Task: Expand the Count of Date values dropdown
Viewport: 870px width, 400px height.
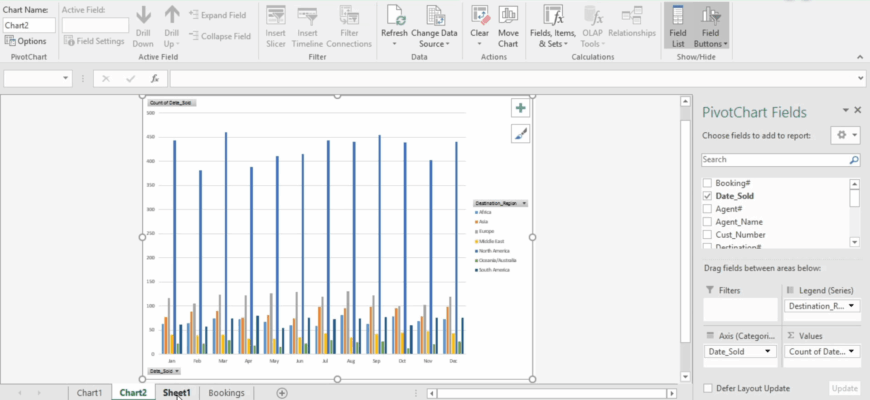Action: (x=853, y=351)
